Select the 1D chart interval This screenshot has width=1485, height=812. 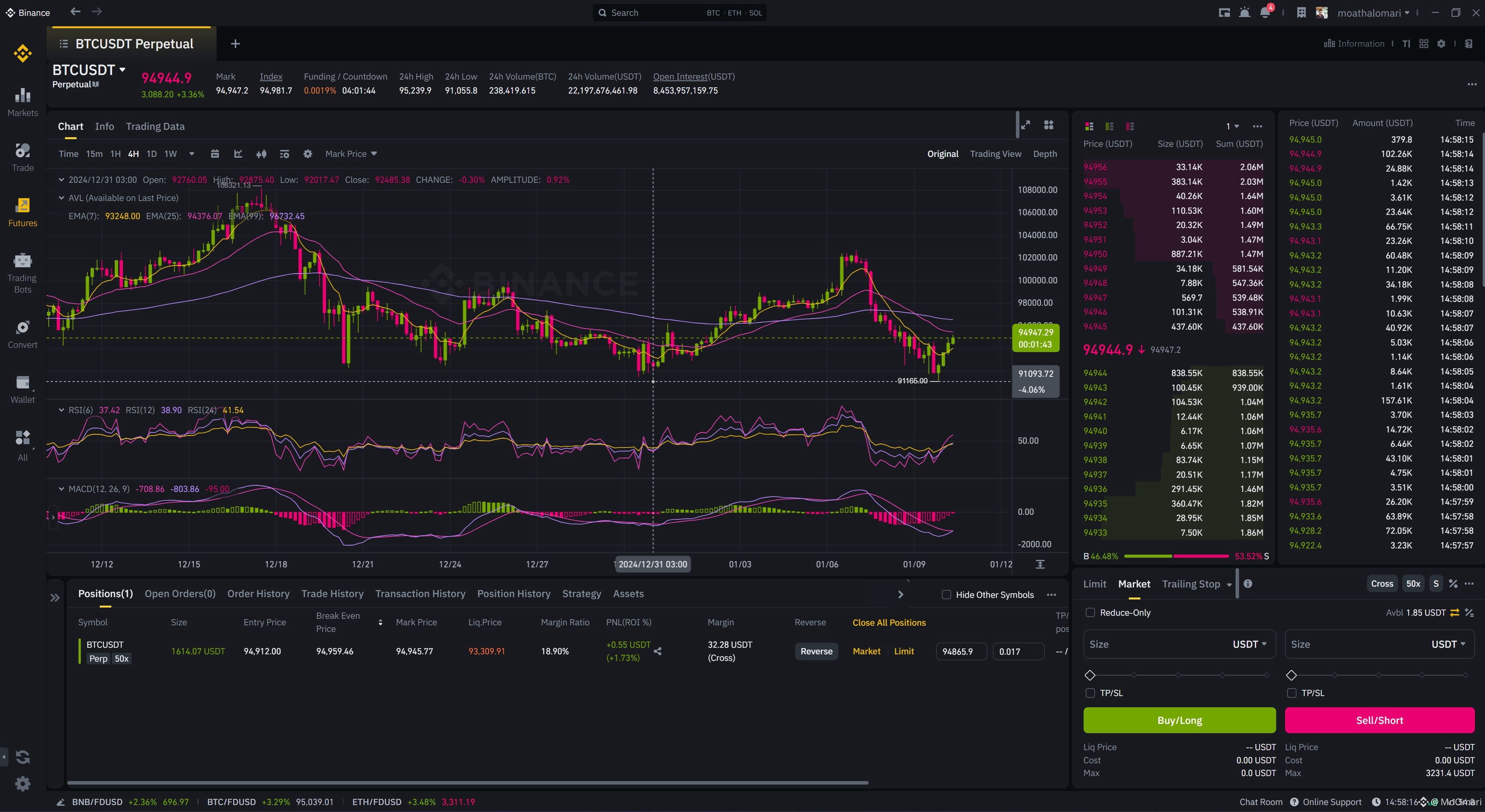tap(152, 154)
